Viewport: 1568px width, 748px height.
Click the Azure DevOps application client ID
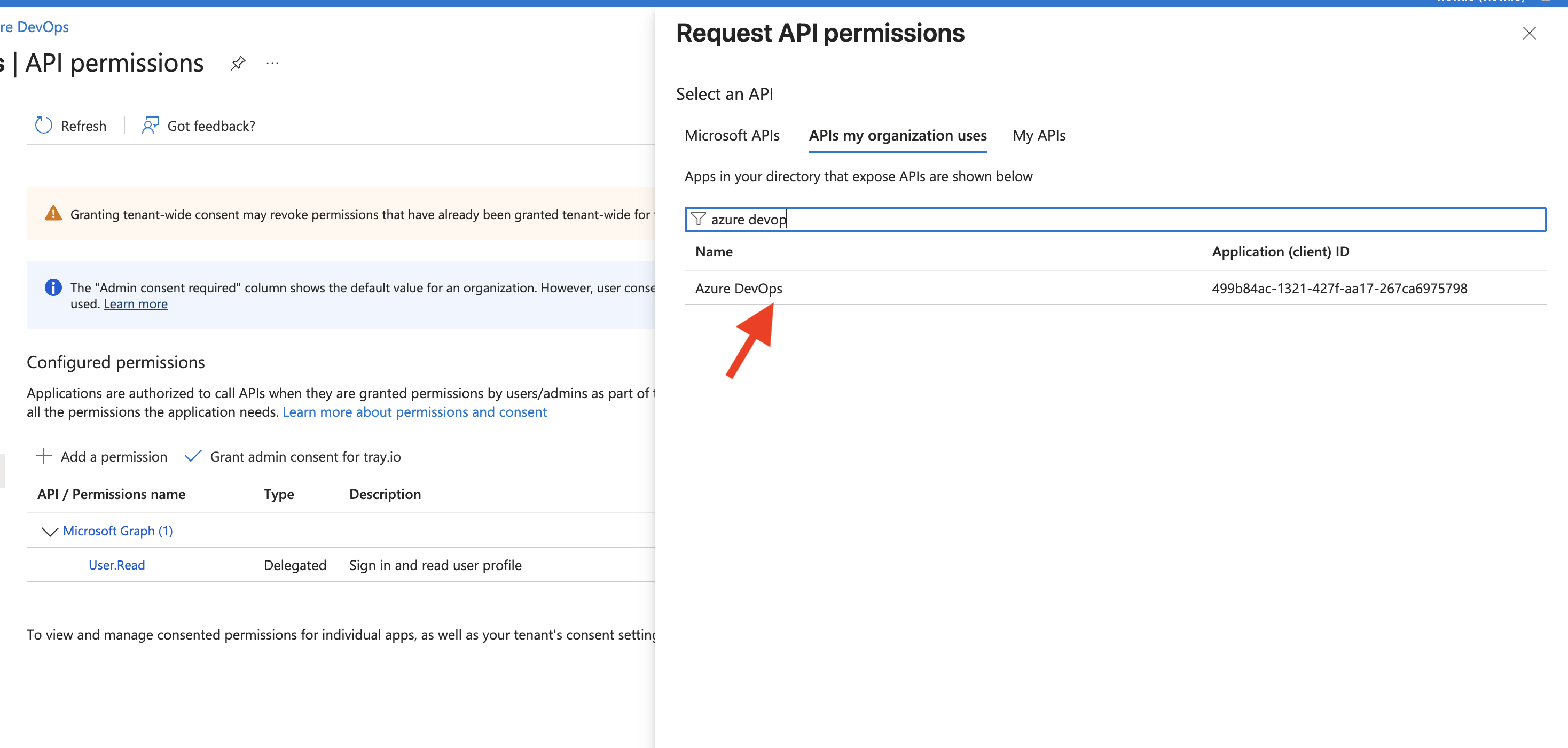click(x=1339, y=288)
